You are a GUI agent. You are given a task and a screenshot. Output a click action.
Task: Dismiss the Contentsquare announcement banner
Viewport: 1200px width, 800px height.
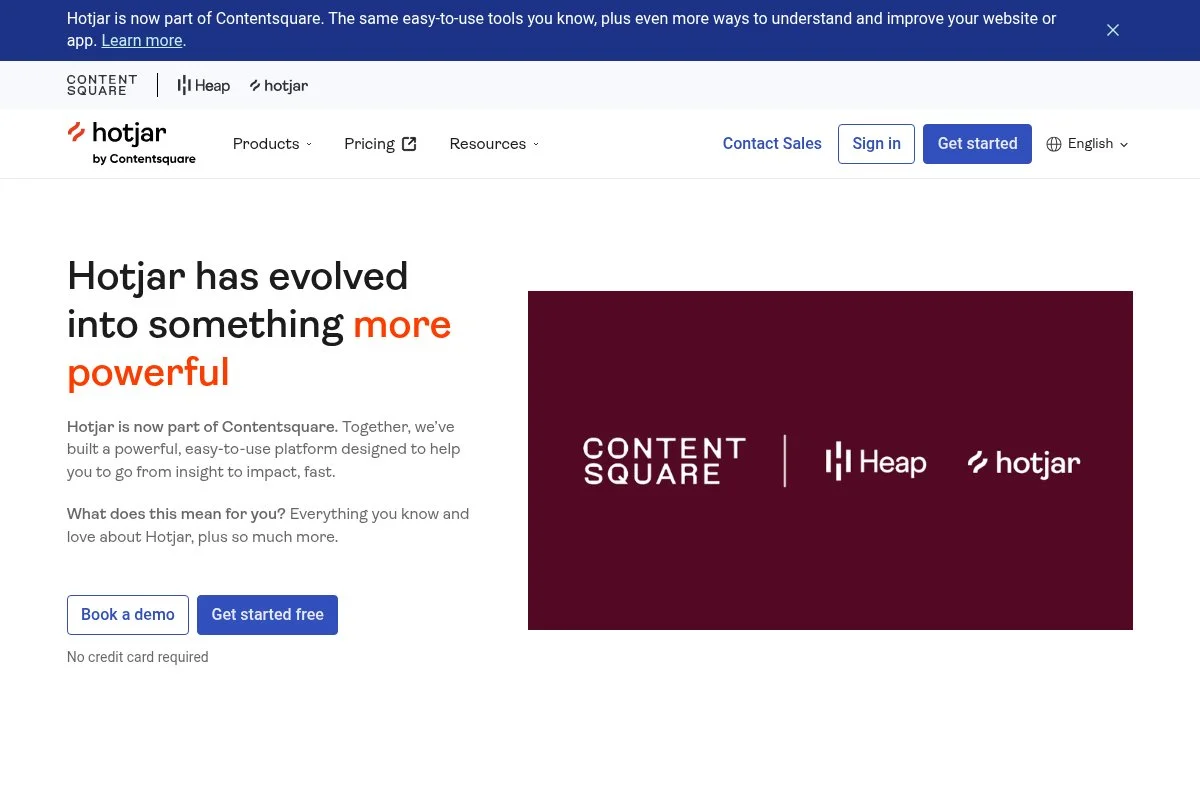[x=1112, y=30]
